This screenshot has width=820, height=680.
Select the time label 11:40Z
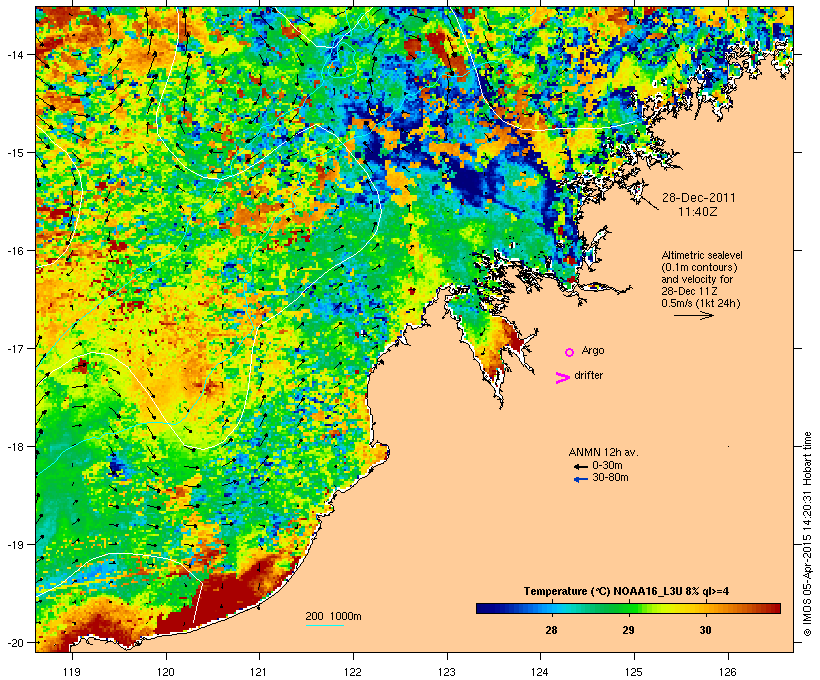[x=698, y=212]
